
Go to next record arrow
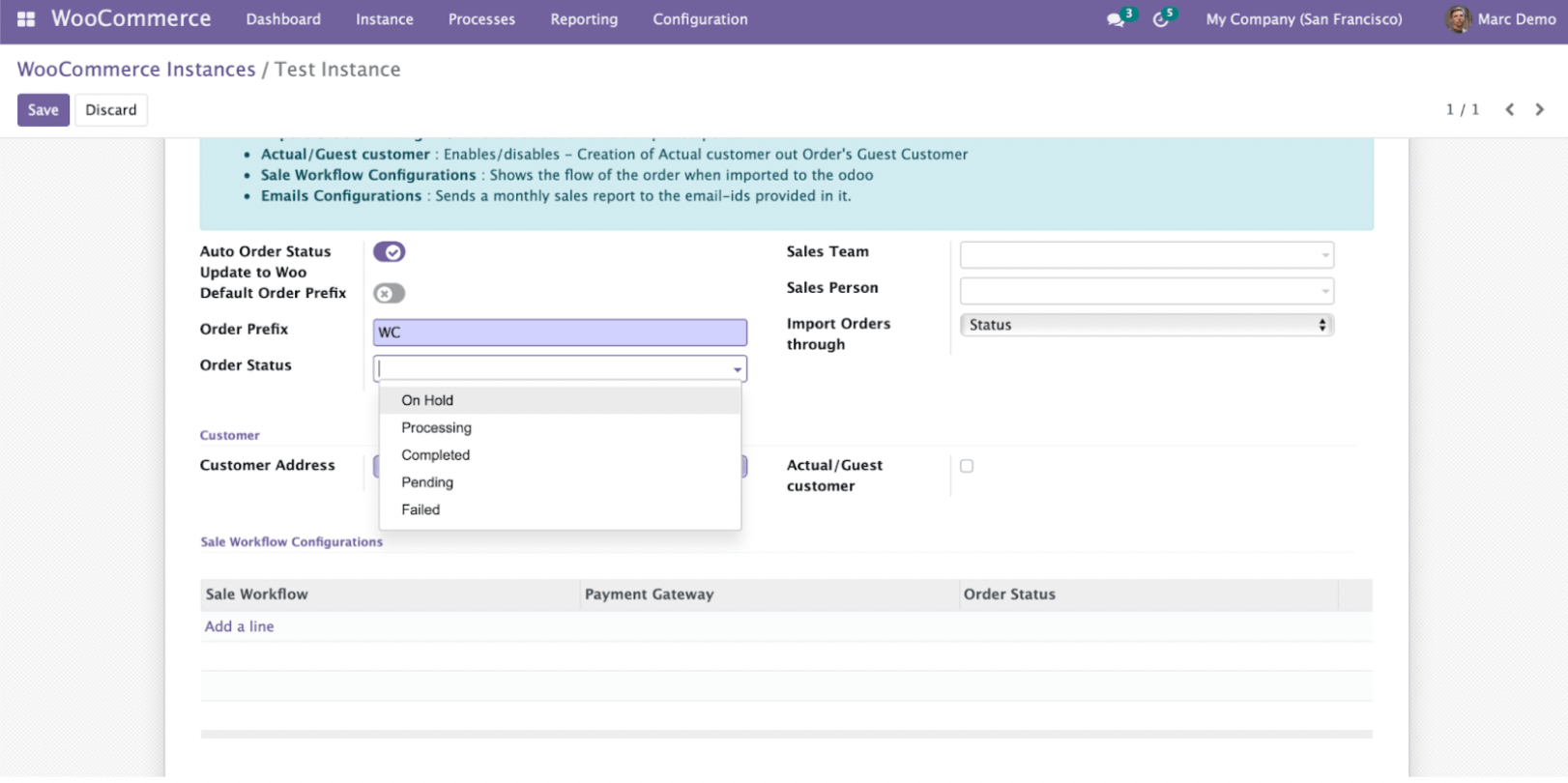tap(1539, 110)
